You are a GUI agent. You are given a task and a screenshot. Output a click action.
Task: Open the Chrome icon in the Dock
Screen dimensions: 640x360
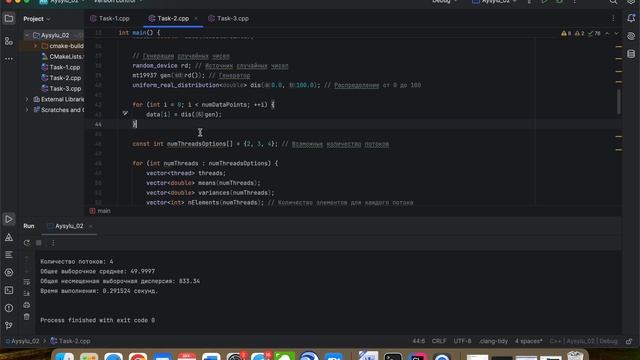(x=138, y=356)
